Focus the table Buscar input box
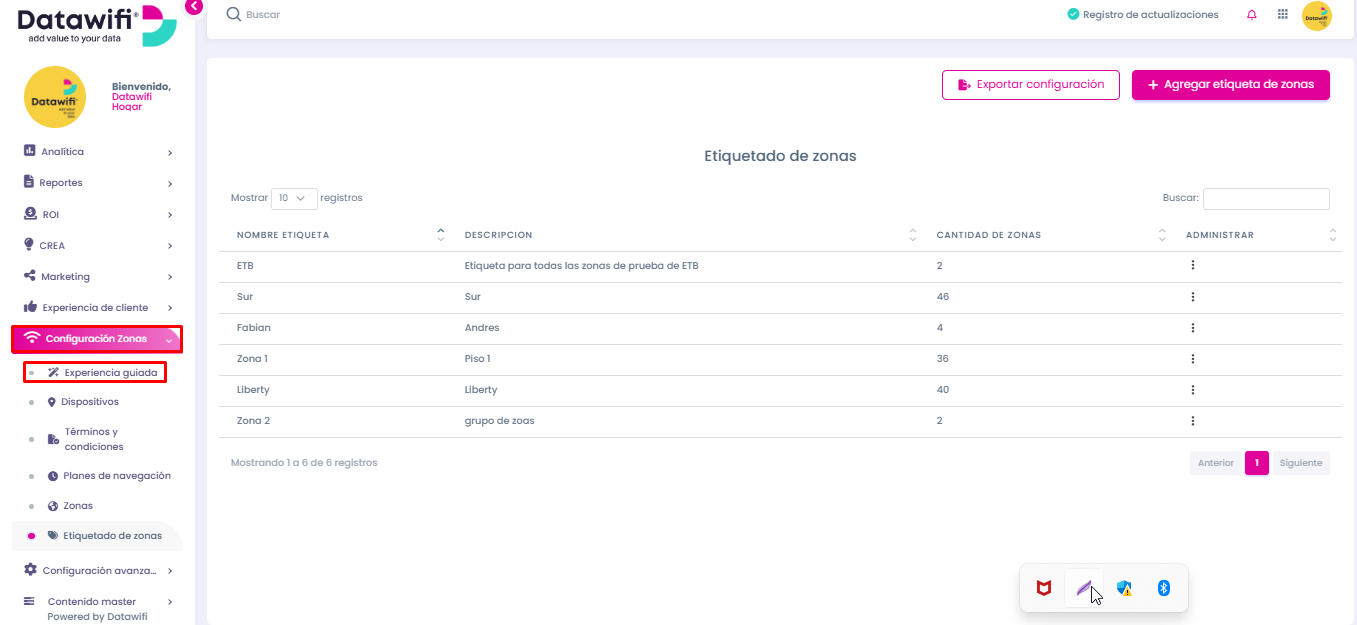 pyautogui.click(x=1266, y=198)
